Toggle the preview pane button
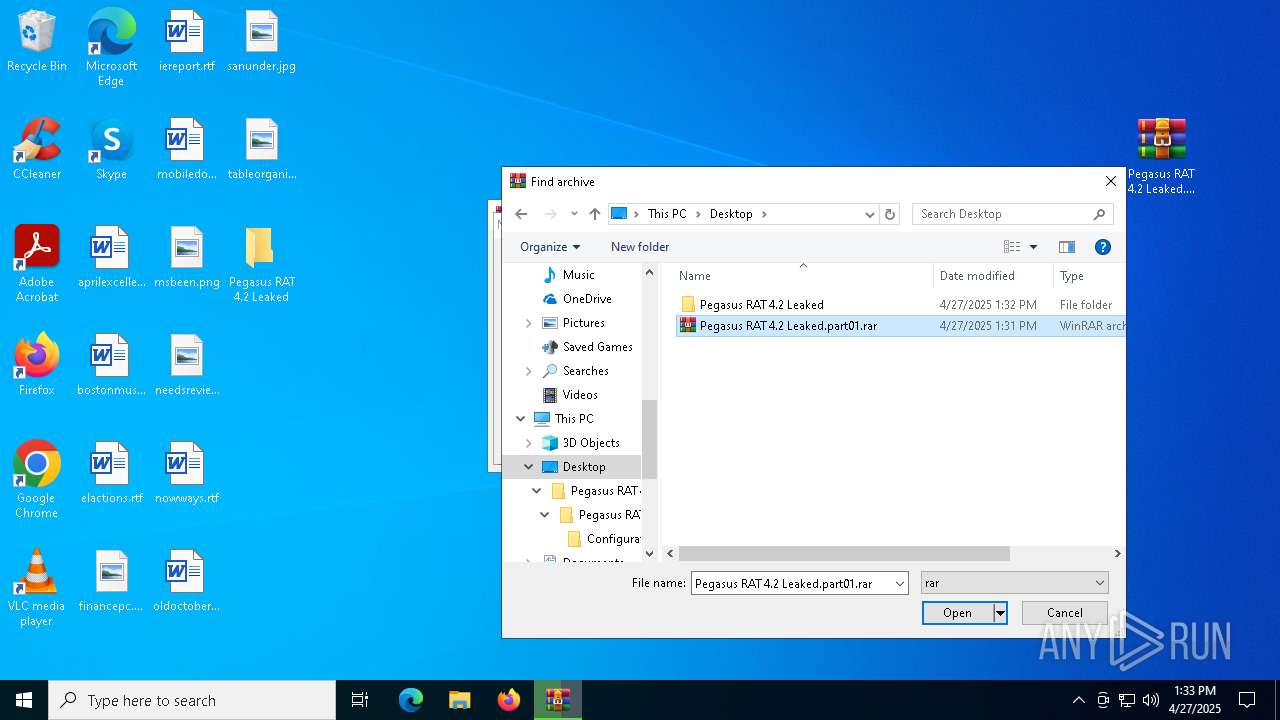The width and height of the screenshot is (1280, 720). point(1067,247)
